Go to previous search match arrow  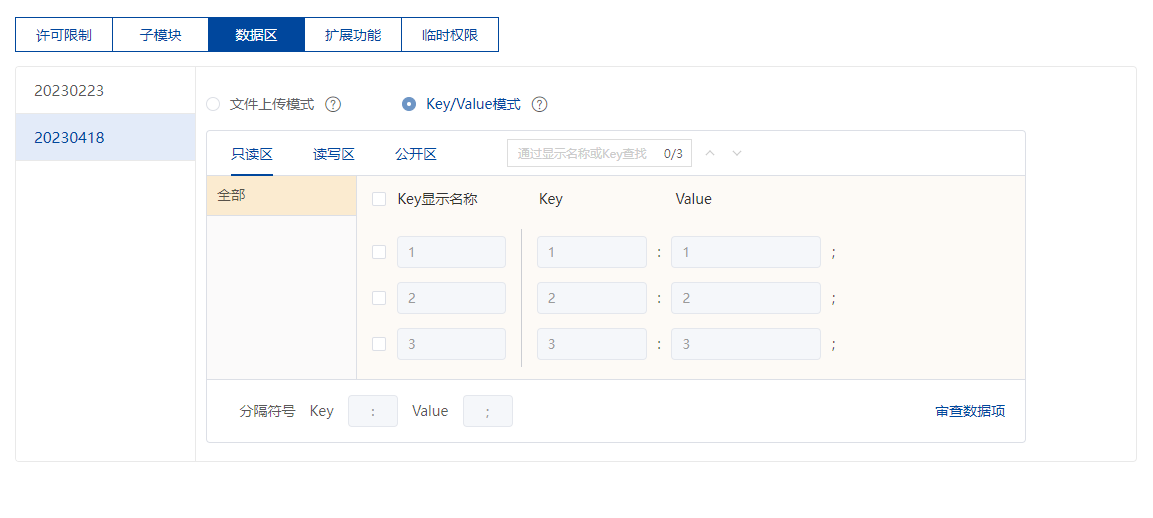[710, 153]
